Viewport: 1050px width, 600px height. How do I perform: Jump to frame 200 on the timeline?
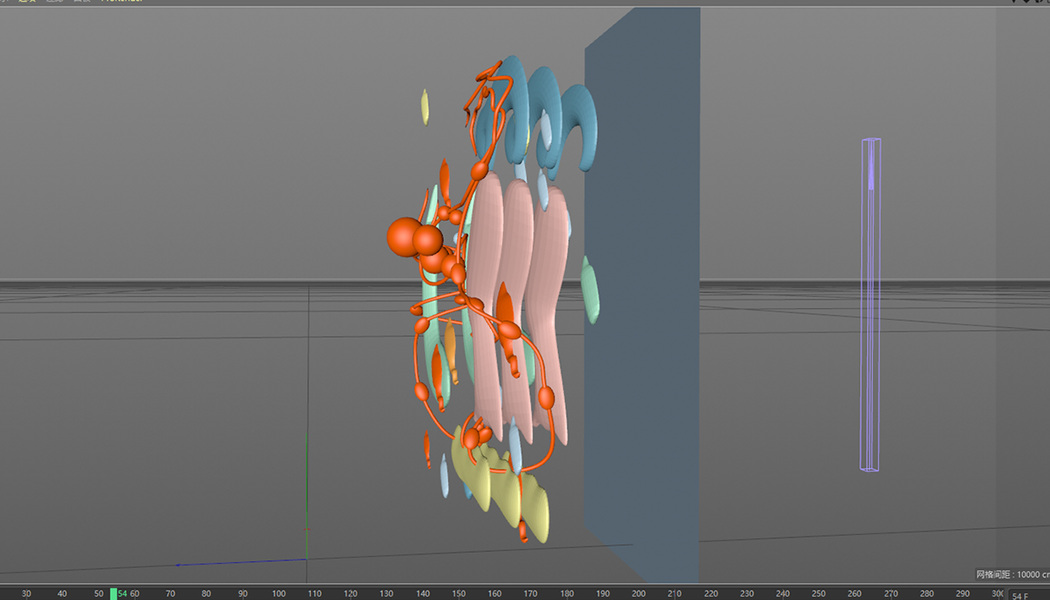coord(639,593)
